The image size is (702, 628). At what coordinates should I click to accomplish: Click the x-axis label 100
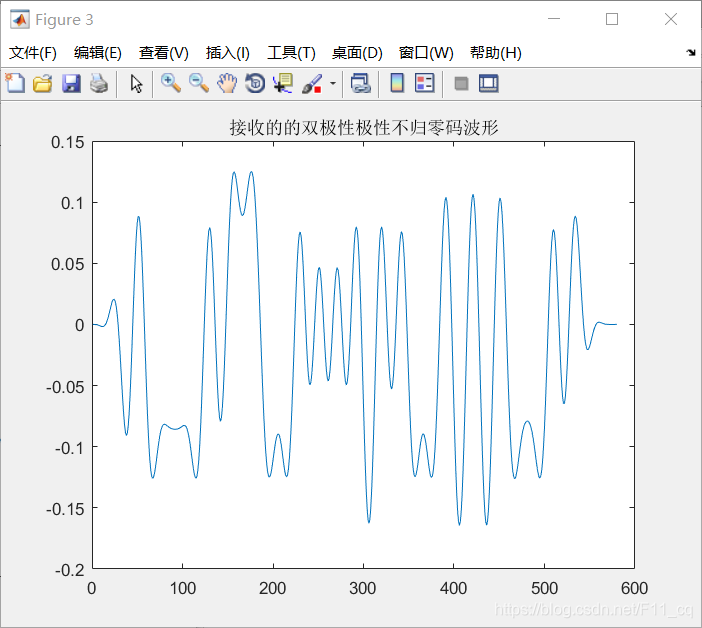(x=182, y=588)
